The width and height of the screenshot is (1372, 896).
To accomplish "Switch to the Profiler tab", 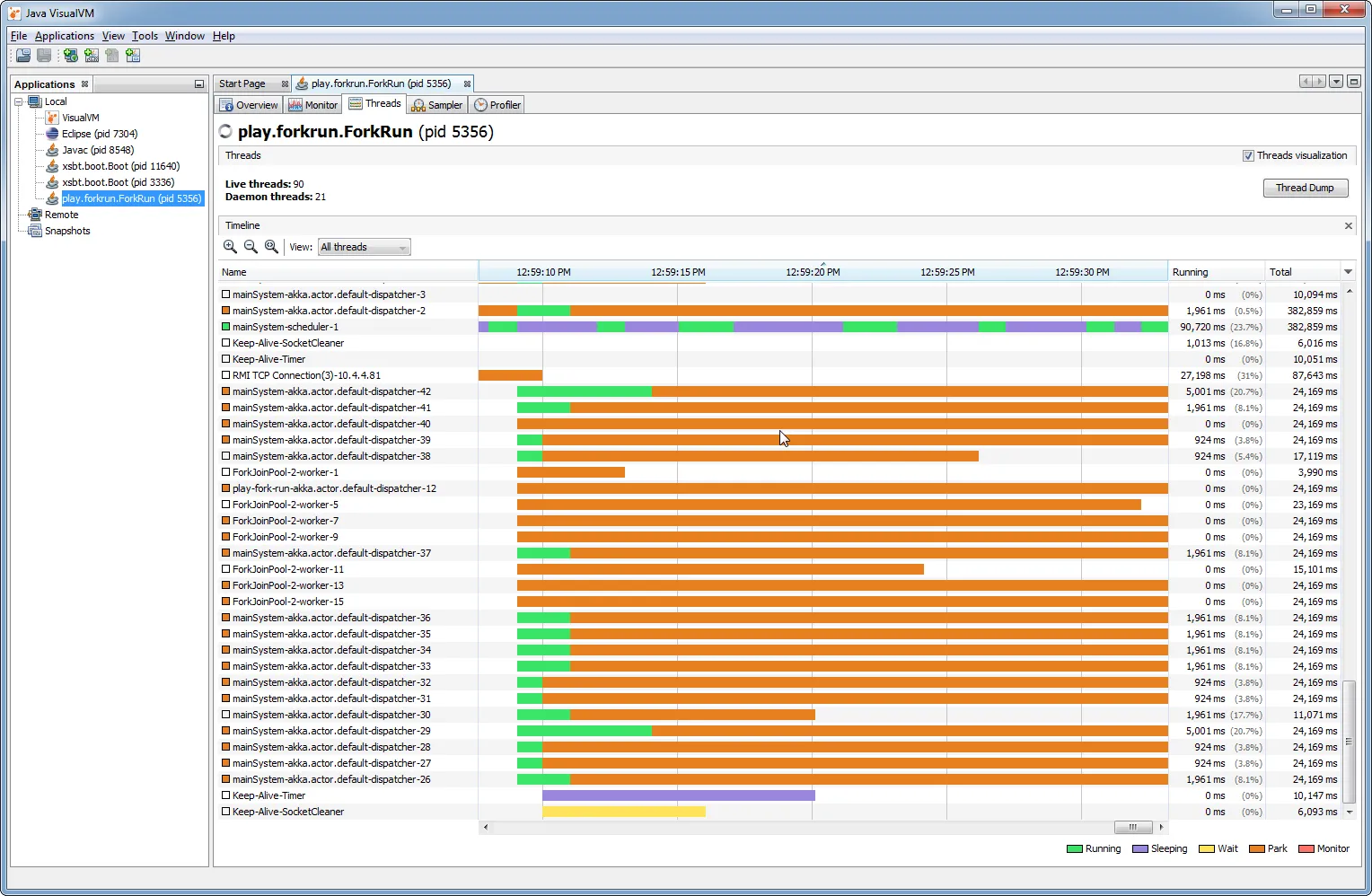I will pyautogui.click(x=497, y=105).
